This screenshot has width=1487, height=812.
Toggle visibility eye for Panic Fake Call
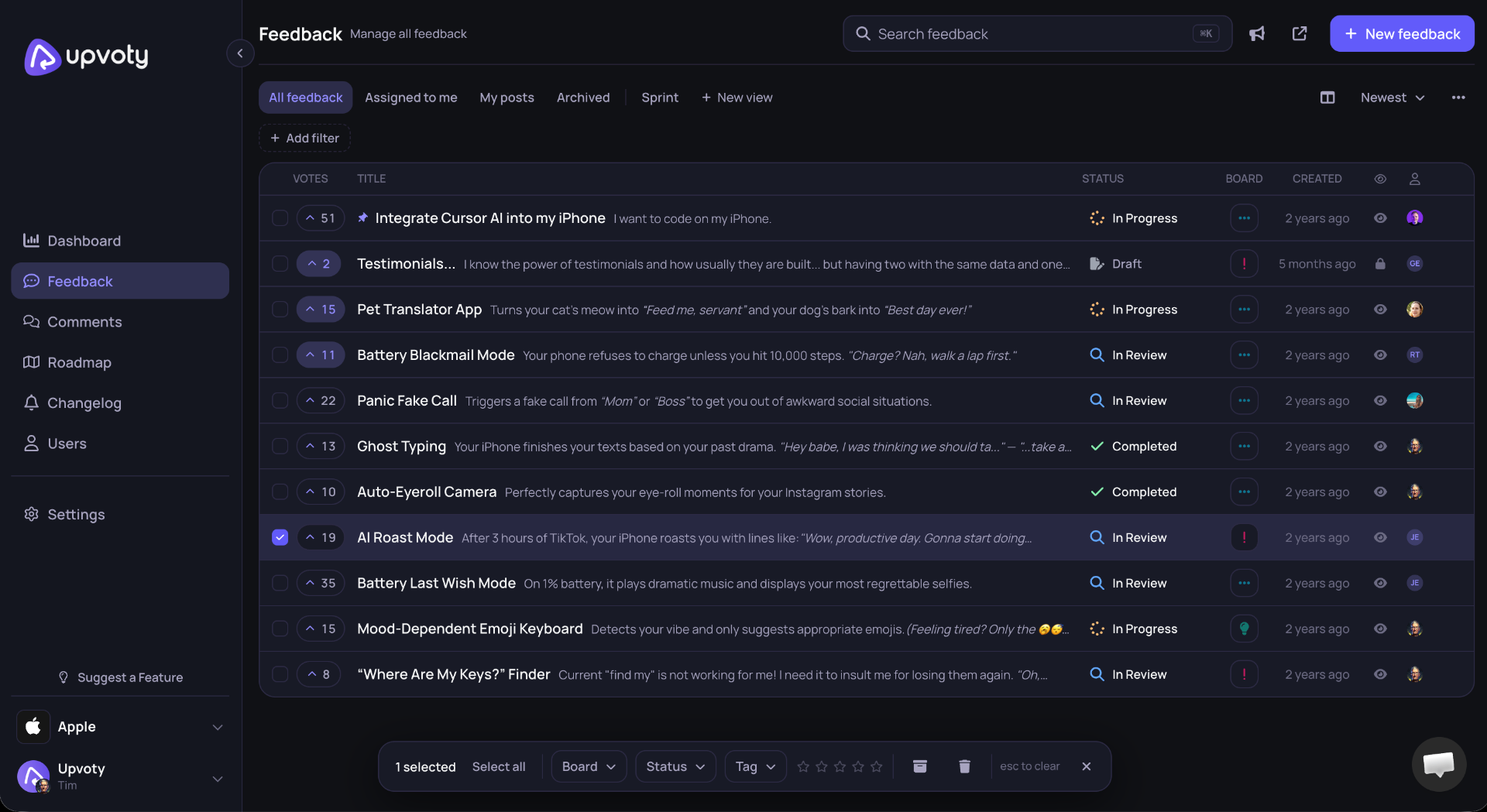pos(1380,401)
